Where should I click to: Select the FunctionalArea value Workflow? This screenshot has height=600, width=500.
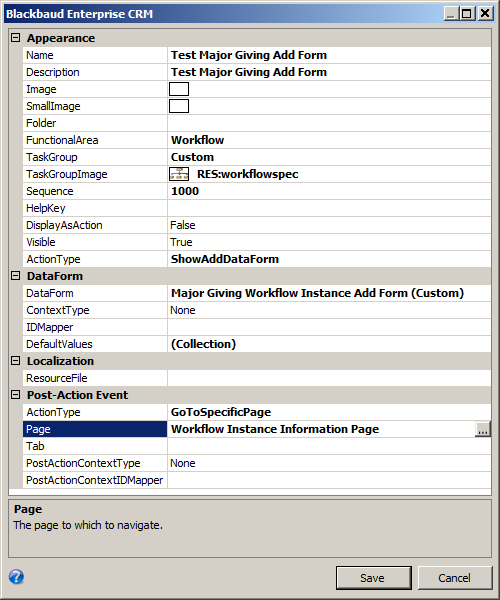pyautogui.click(x=329, y=140)
